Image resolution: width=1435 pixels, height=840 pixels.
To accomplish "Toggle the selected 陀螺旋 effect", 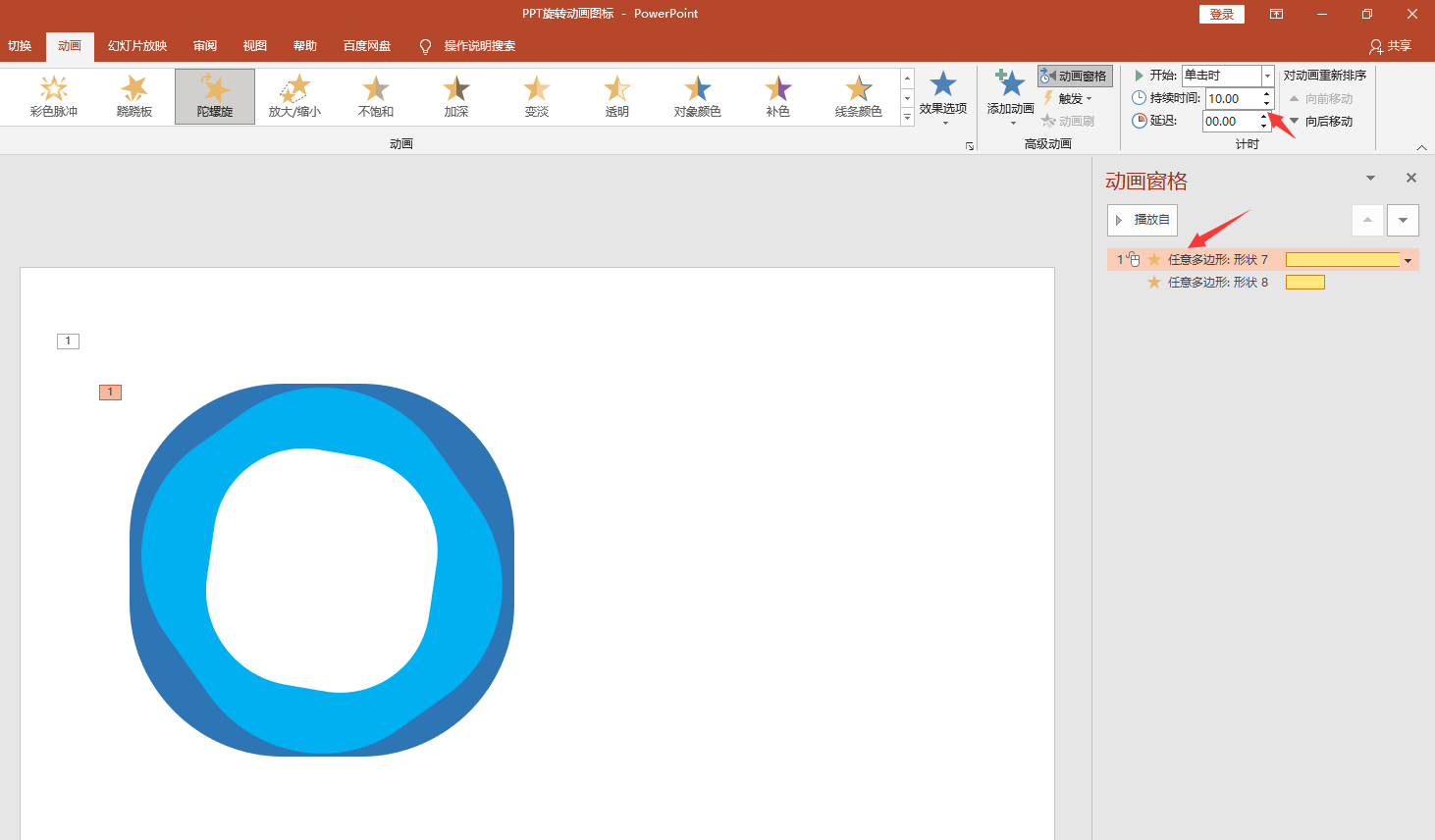I will coord(215,96).
